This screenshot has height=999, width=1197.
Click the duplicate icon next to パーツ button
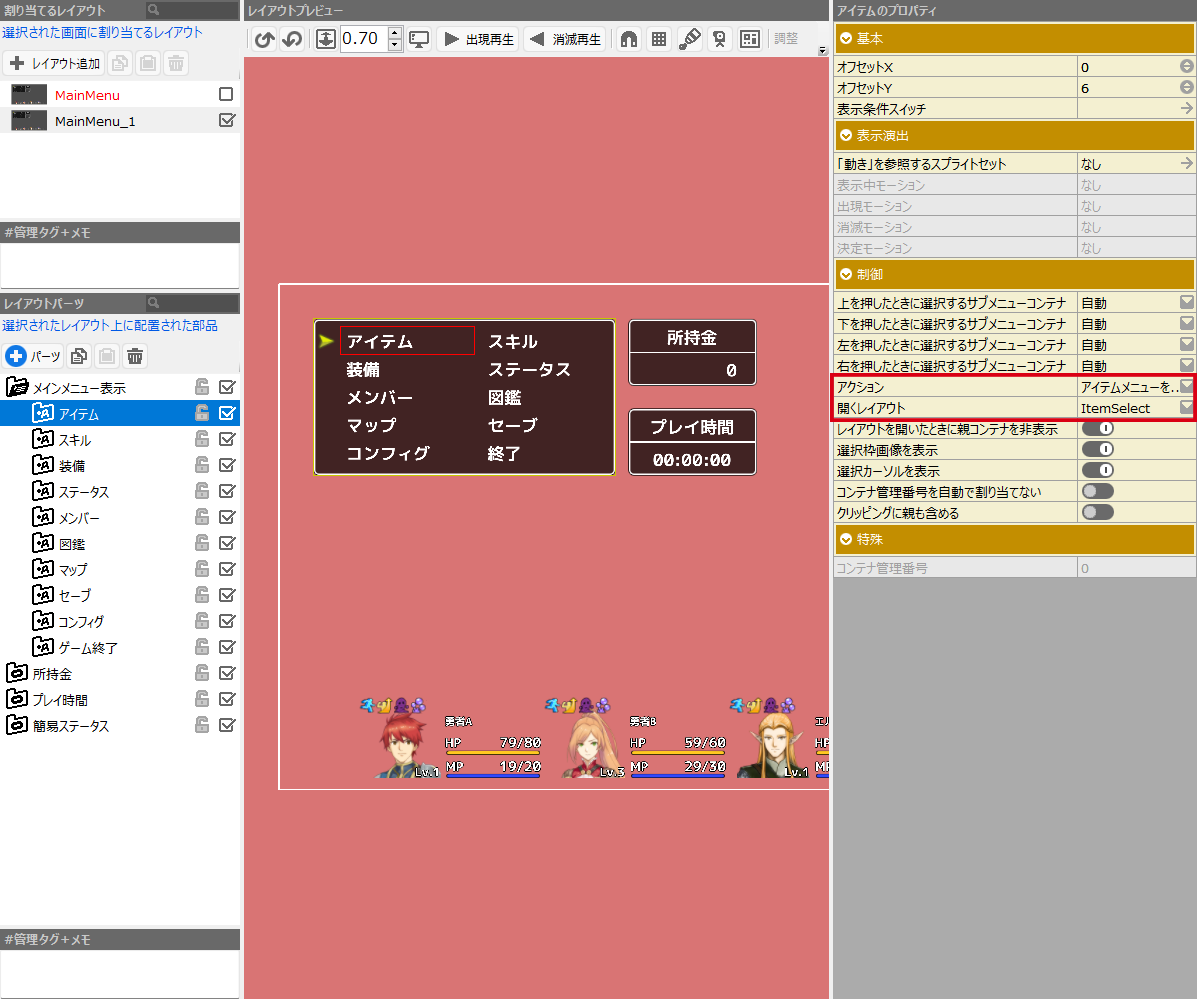click(x=79, y=356)
